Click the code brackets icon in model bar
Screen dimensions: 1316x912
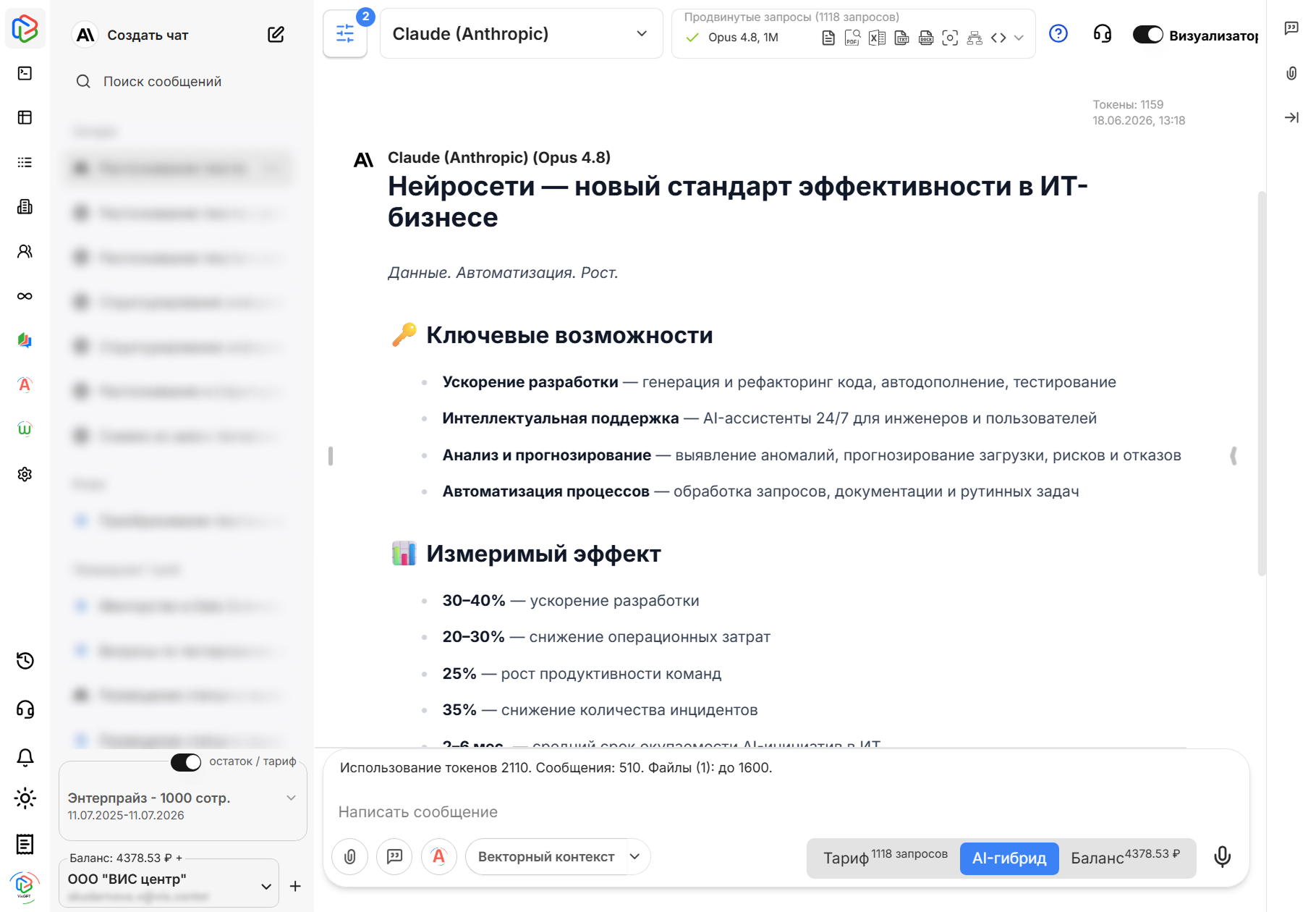pos(998,38)
